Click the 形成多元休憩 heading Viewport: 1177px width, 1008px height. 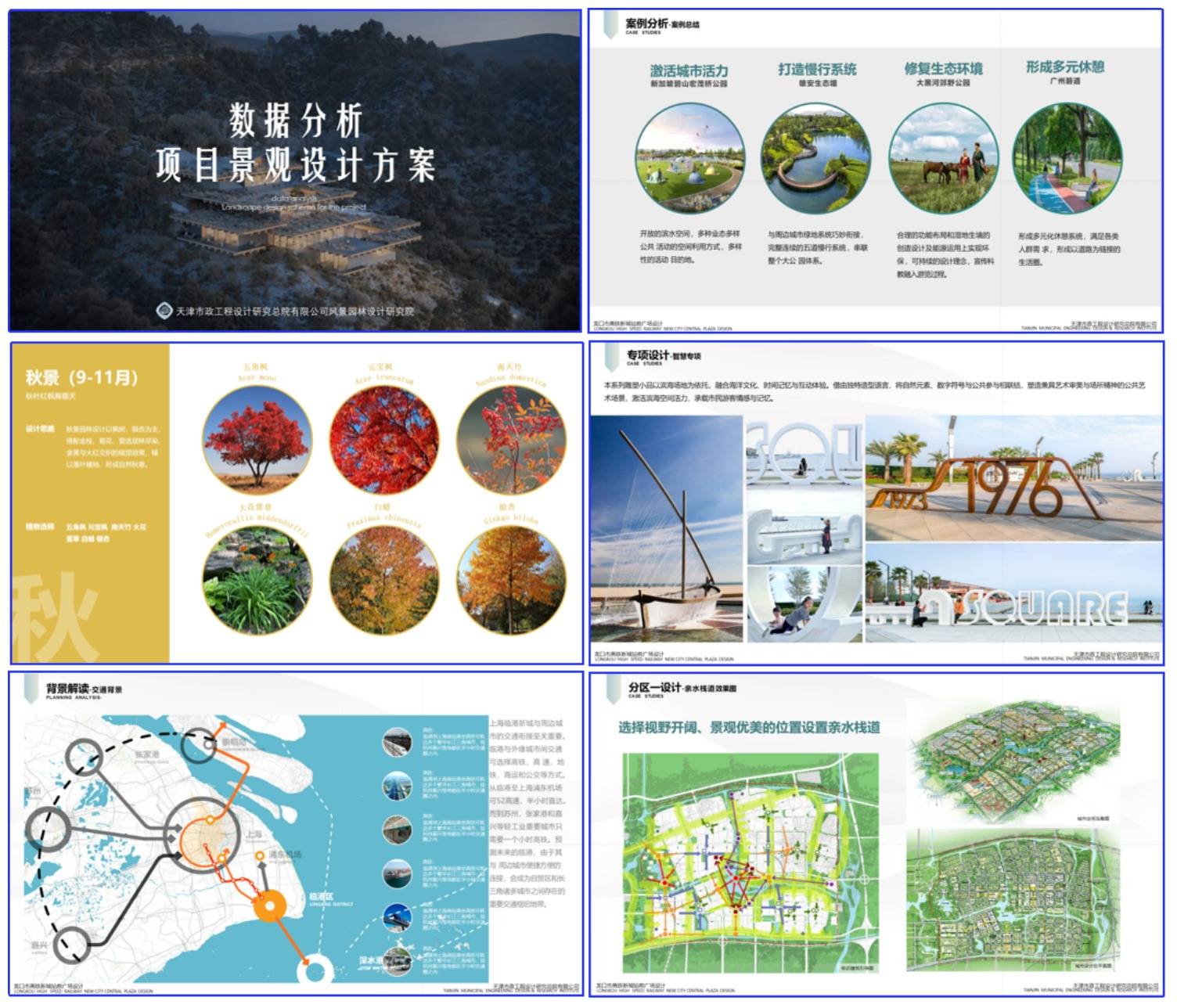[1065, 67]
